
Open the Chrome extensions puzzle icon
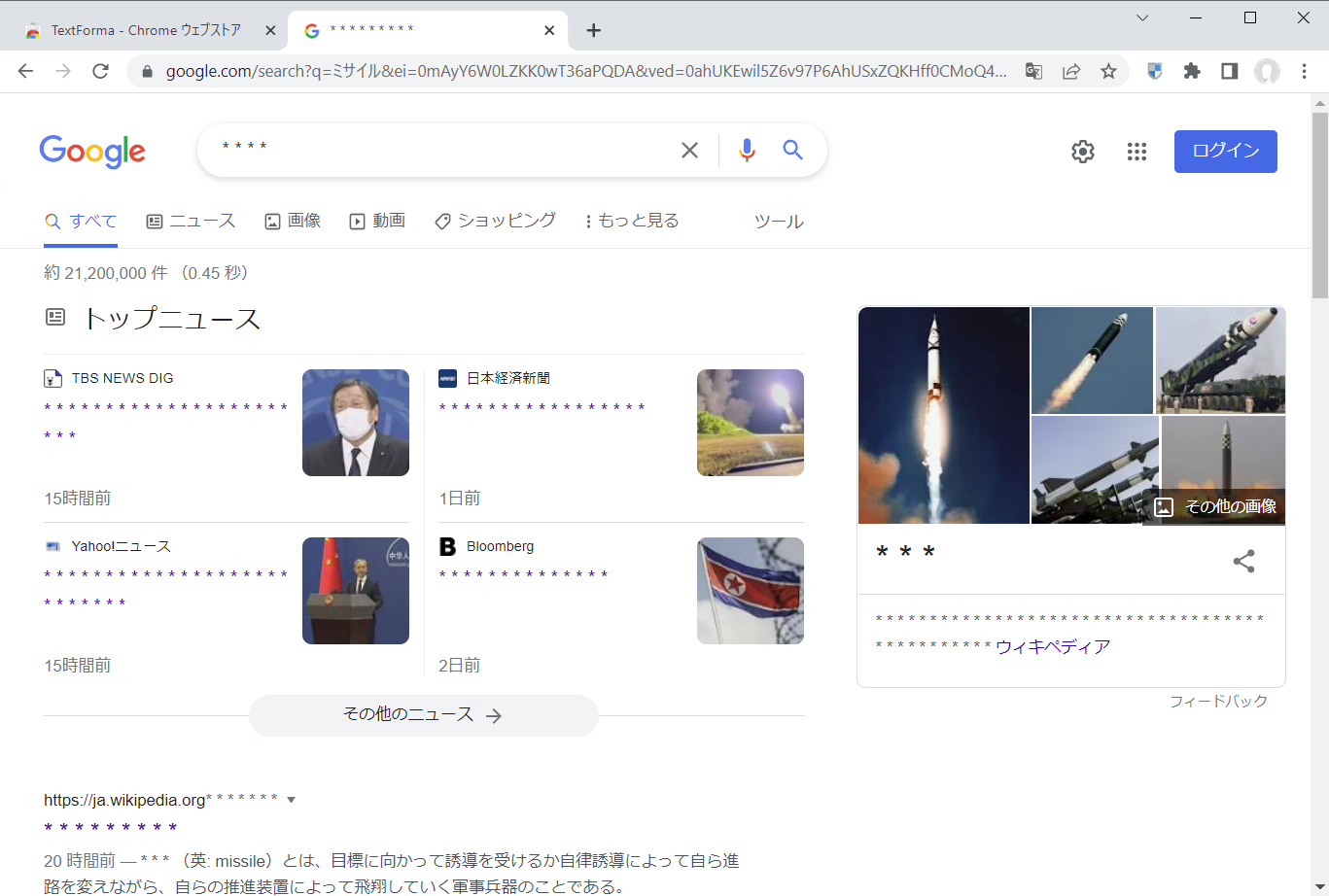click(x=1192, y=71)
